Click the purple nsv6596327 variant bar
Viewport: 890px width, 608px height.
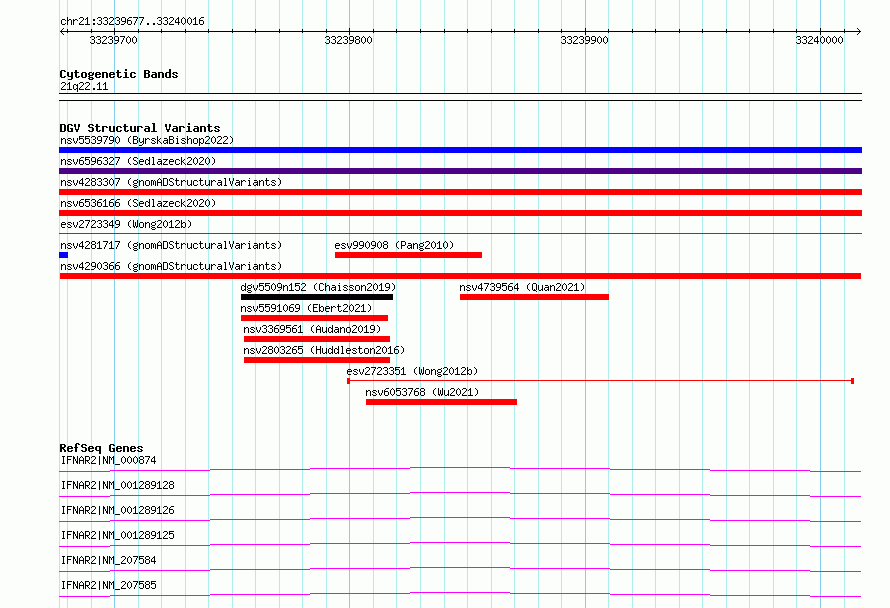point(460,171)
